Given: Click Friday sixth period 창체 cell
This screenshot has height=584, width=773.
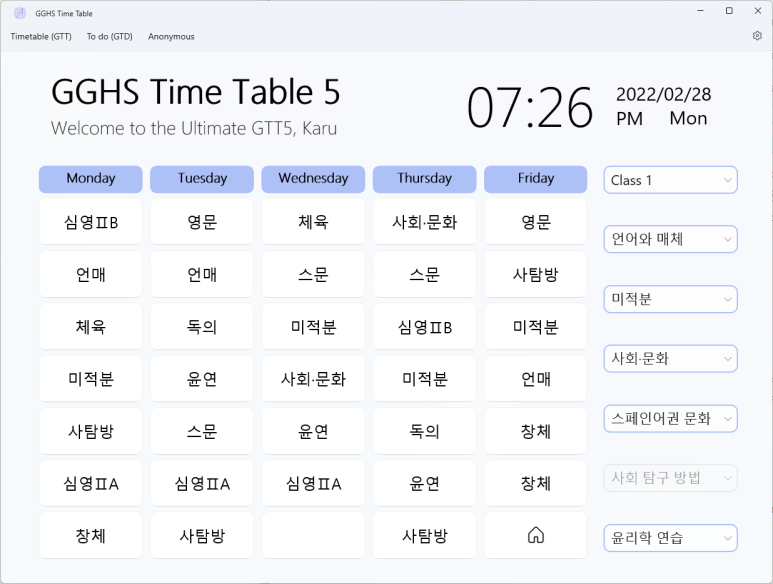Looking at the screenshot, I should pos(536,483).
